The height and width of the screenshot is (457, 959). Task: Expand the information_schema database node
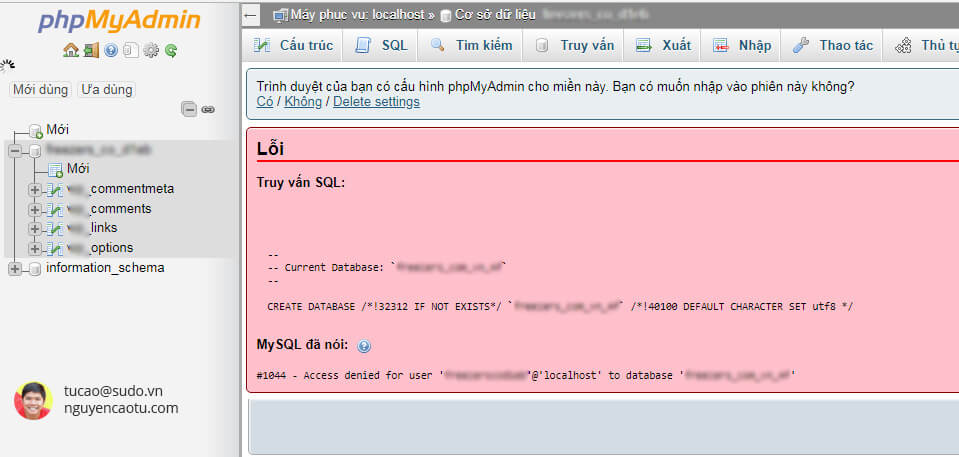pos(15,269)
